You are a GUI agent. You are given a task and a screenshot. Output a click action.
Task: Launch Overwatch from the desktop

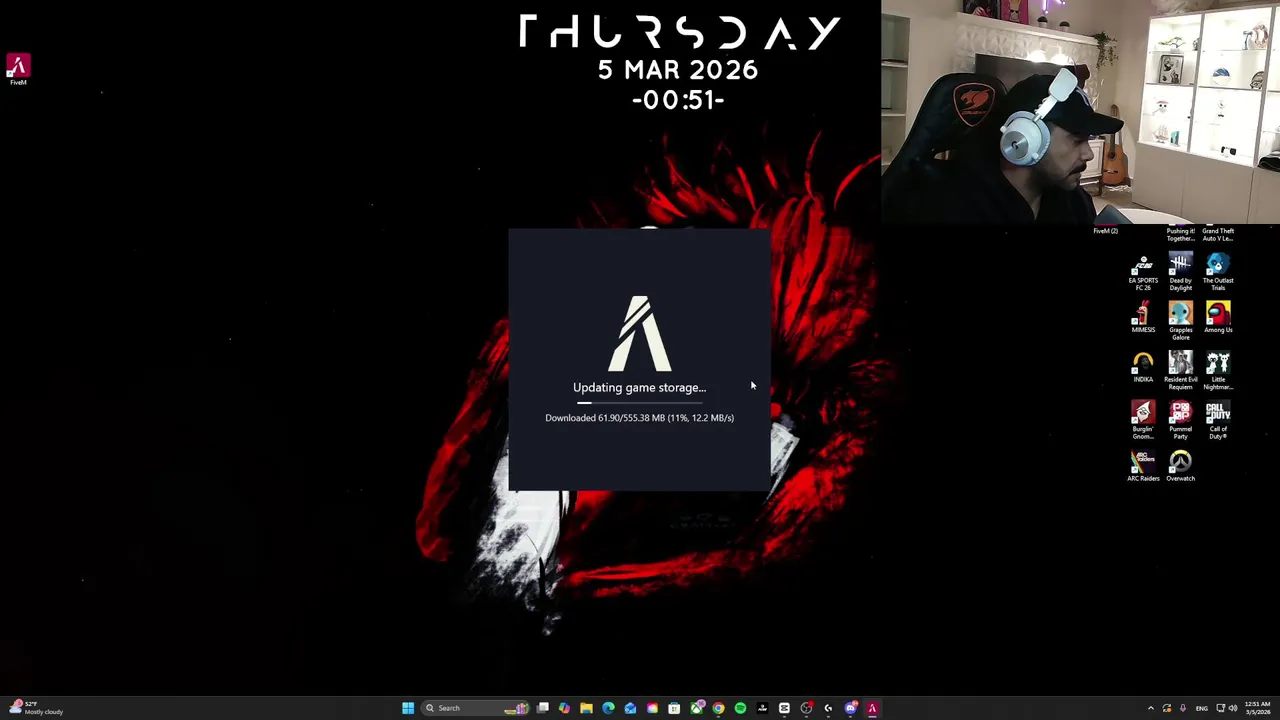[x=1180, y=466]
